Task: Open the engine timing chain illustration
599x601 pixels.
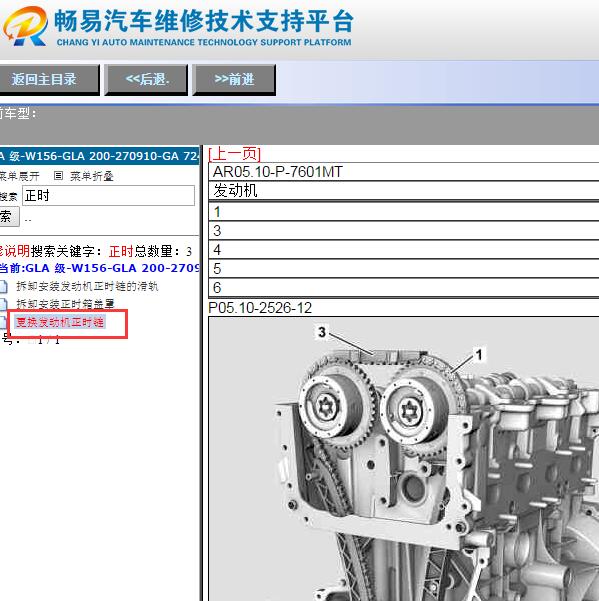Action: (404, 459)
